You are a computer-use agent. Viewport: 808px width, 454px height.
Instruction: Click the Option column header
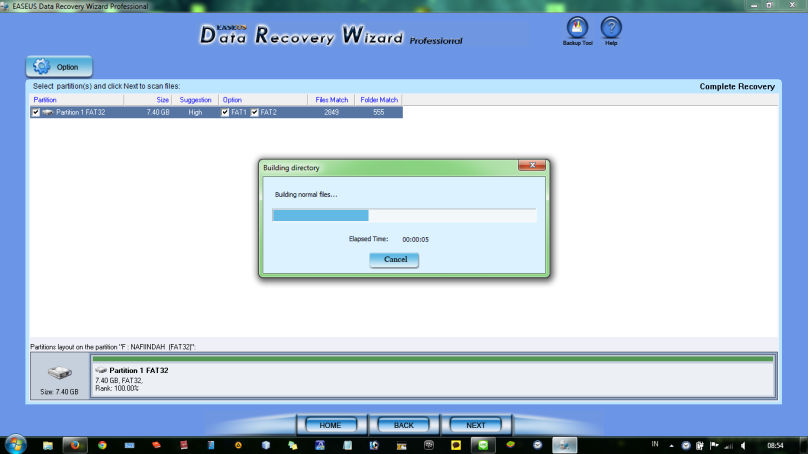[x=263, y=100]
